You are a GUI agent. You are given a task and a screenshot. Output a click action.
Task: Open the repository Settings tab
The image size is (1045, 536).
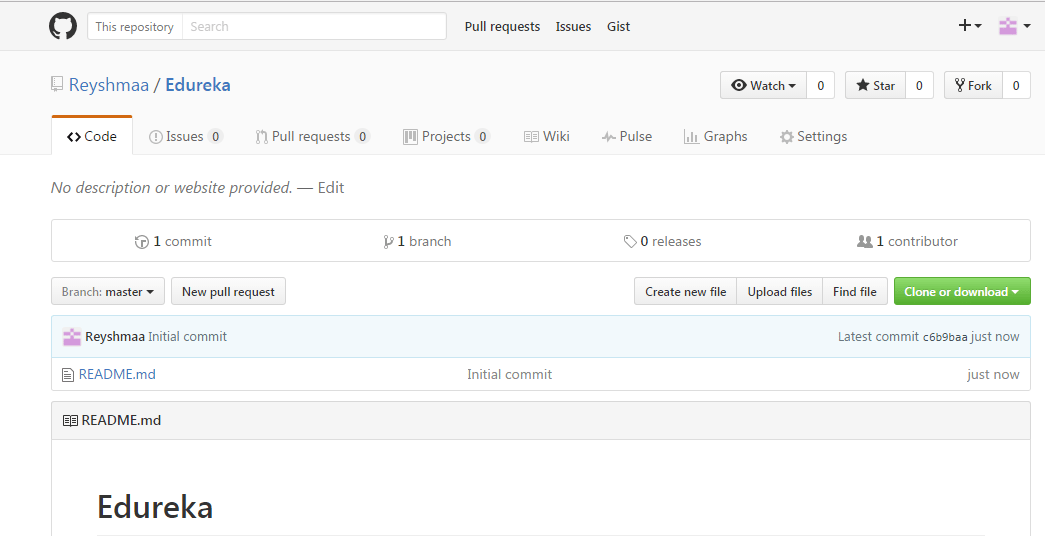(x=813, y=136)
